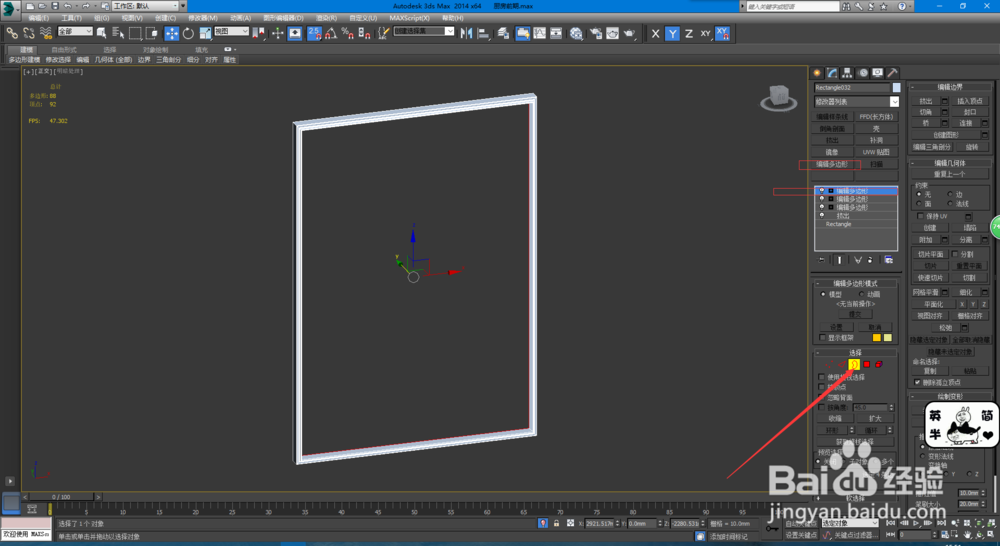Open the Create panel tab icon
Viewport: 1000px width, 546px height.
(x=817, y=73)
